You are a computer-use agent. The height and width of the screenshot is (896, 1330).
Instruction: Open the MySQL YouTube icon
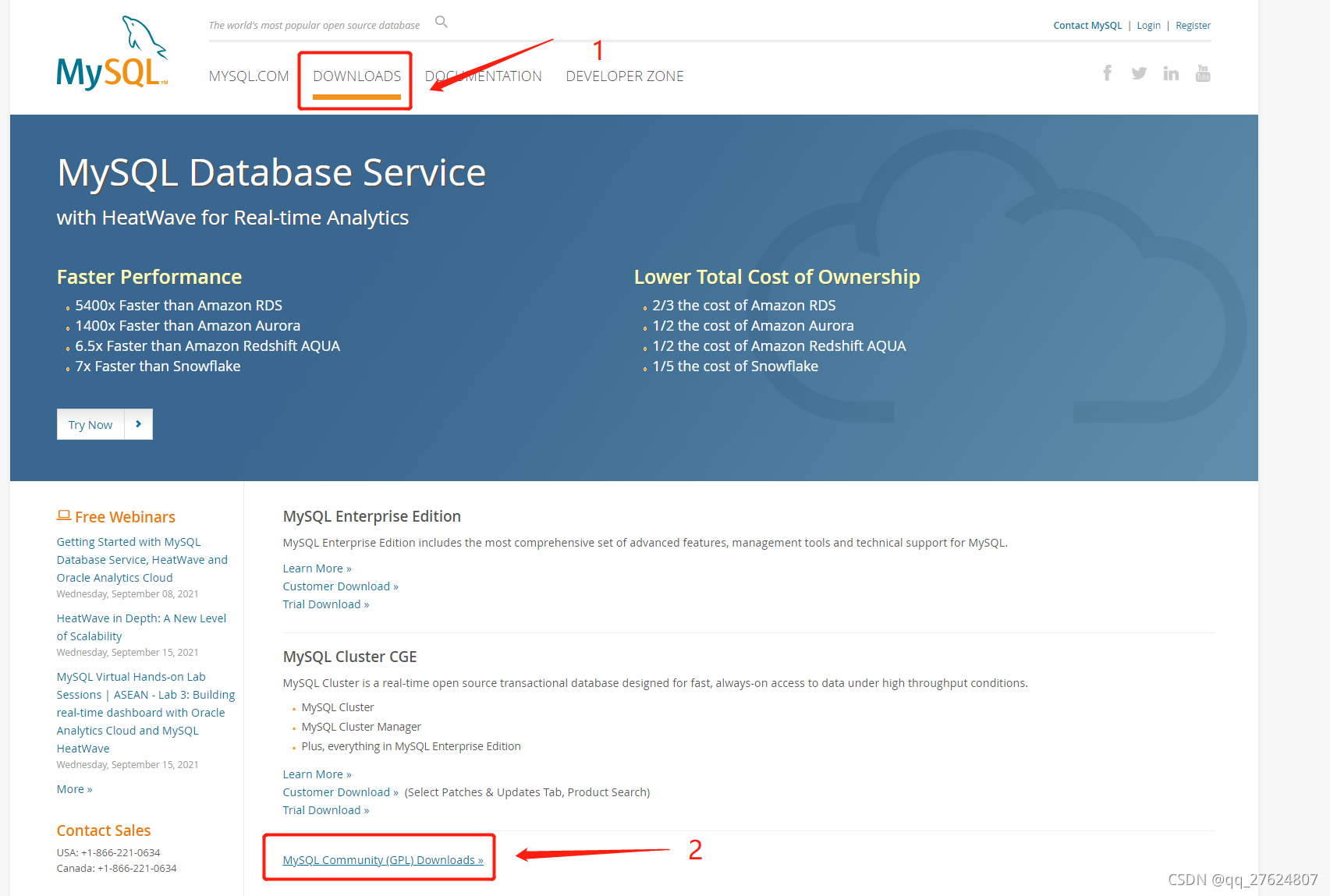pos(1203,73)
